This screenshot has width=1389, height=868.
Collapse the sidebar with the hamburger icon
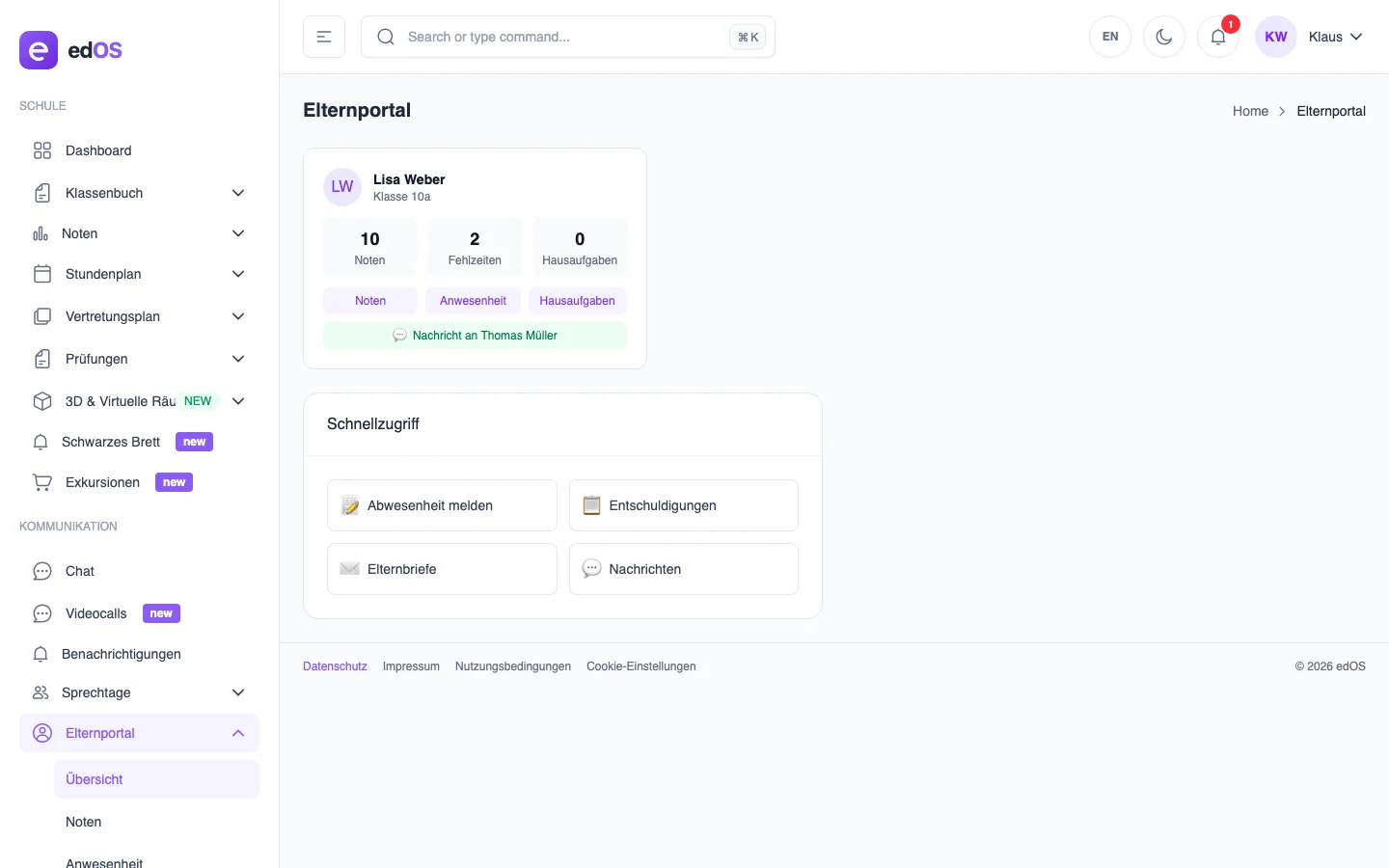[323, 36]
